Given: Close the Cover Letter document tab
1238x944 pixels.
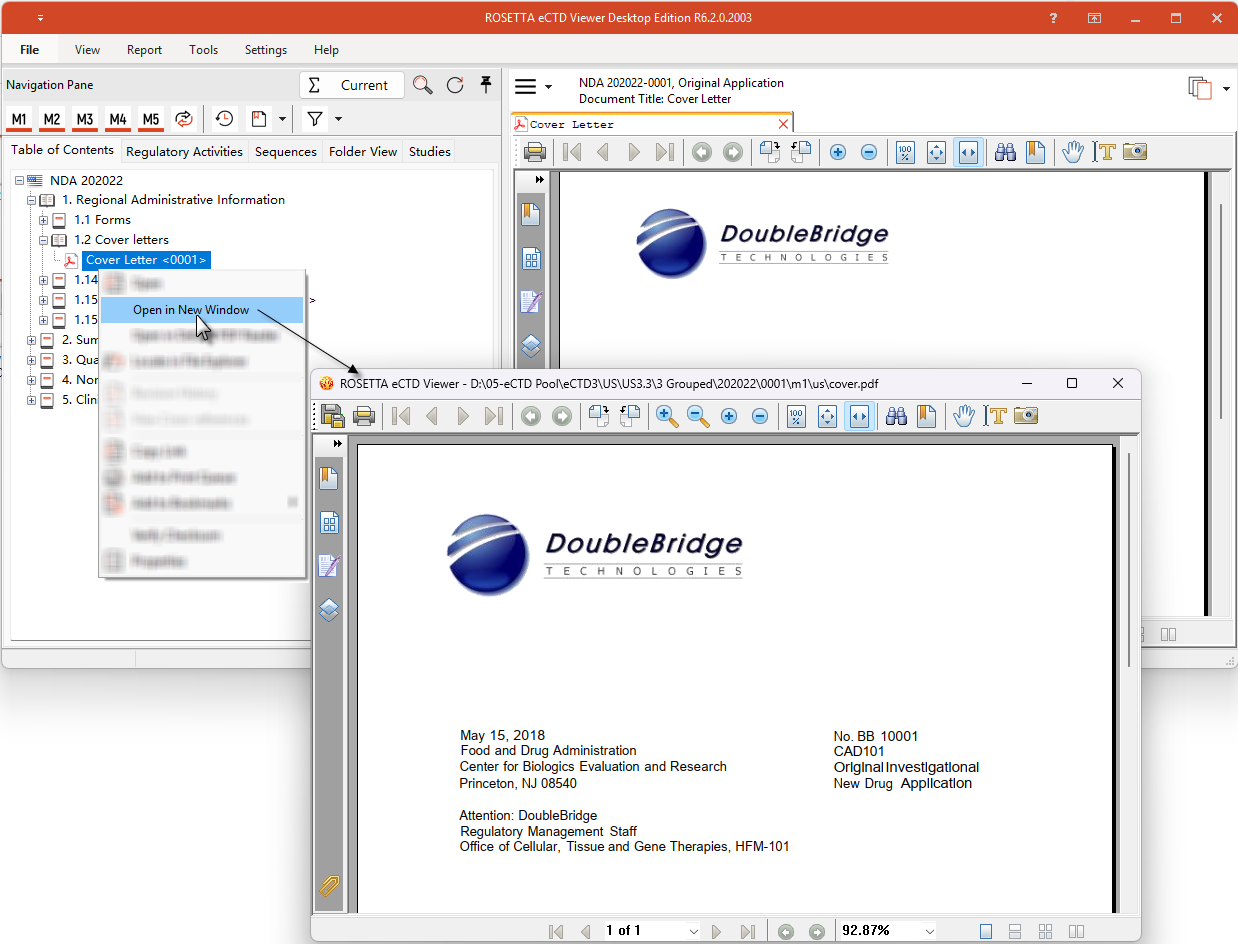Looking at the screenshot, I should 783,124.
